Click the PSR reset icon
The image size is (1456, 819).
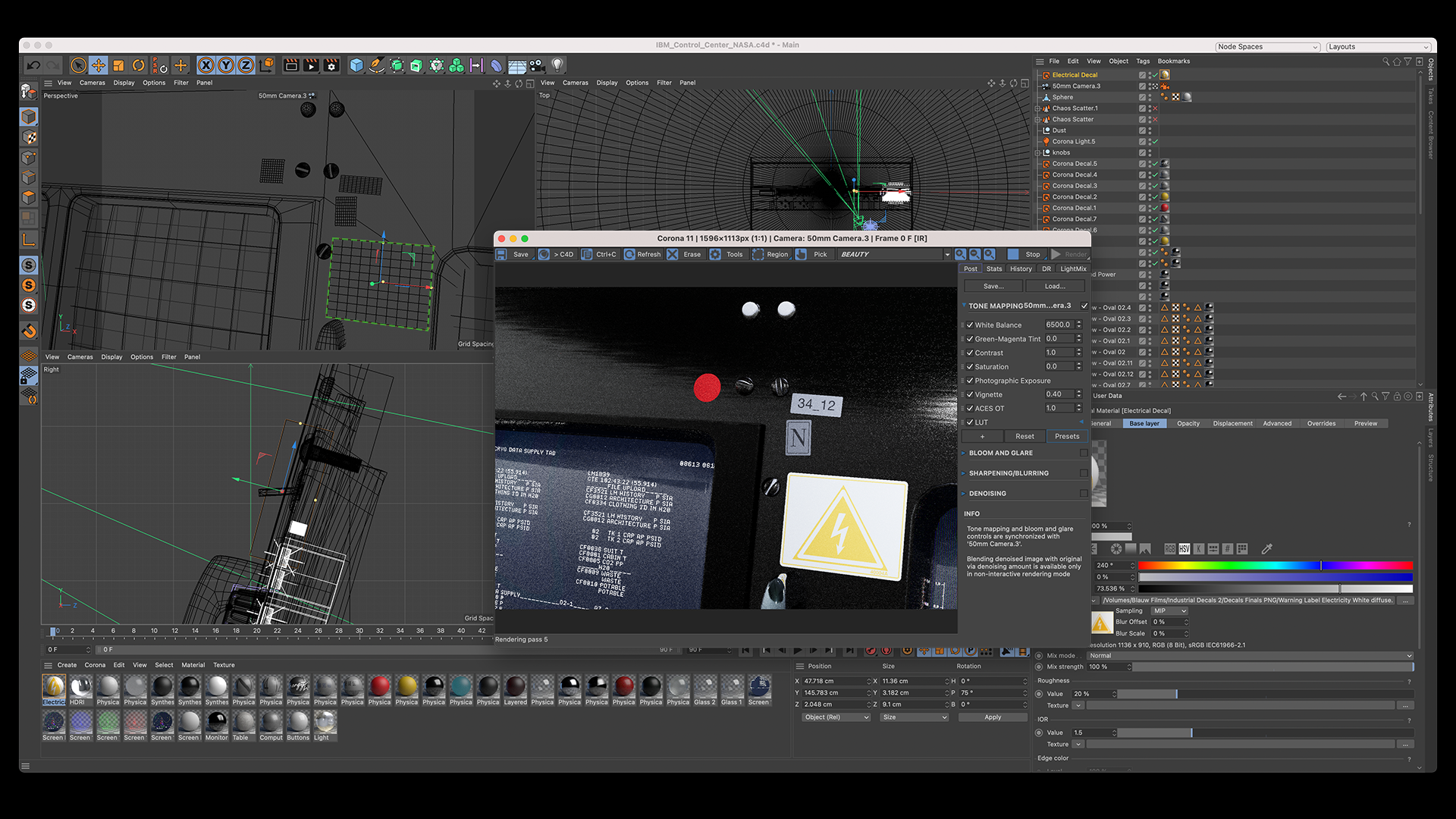click(159, 65)
